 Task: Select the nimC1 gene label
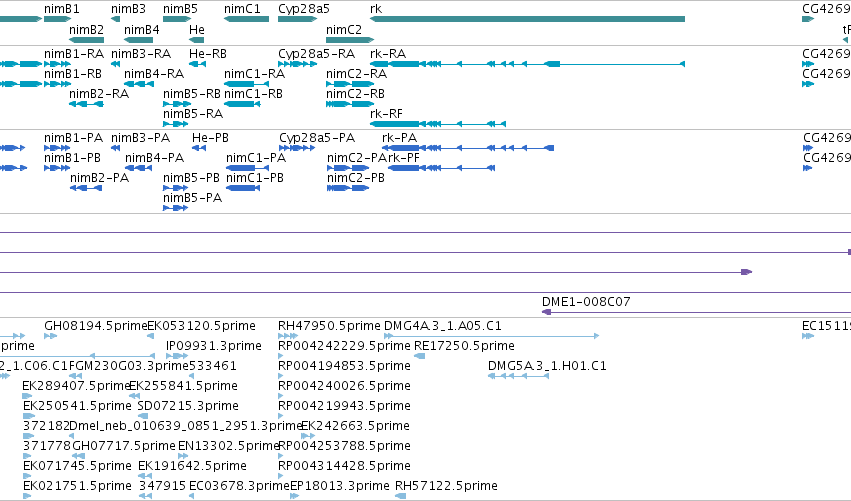(242, 9)
